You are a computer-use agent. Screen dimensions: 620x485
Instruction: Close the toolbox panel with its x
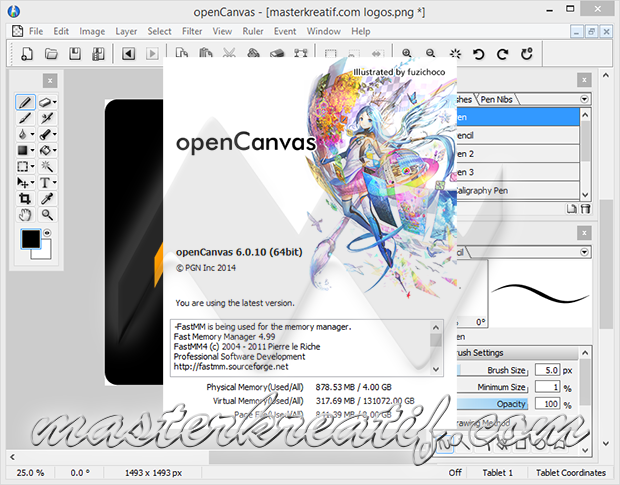tap(50, 81)
